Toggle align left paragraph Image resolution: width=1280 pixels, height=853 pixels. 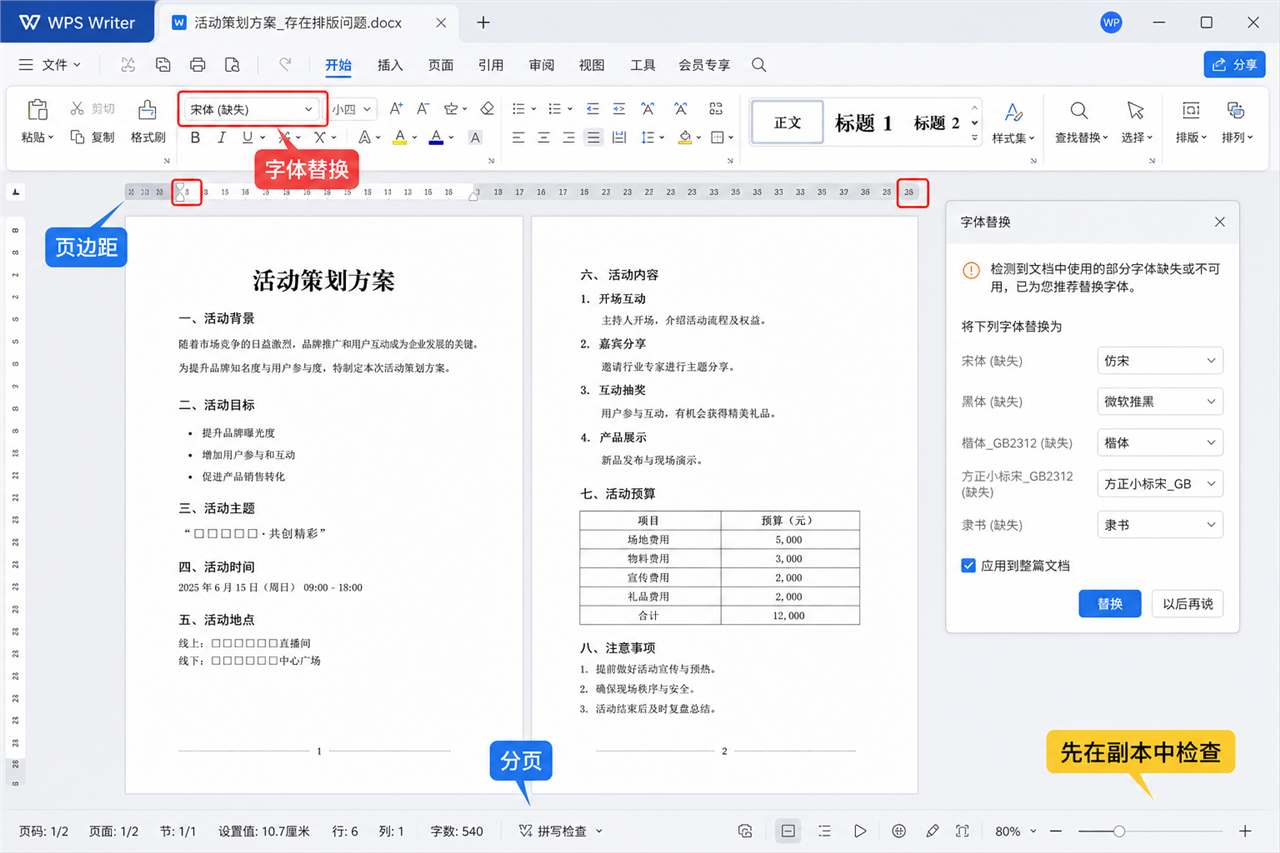pyautogui.click(x=518, y=137)
